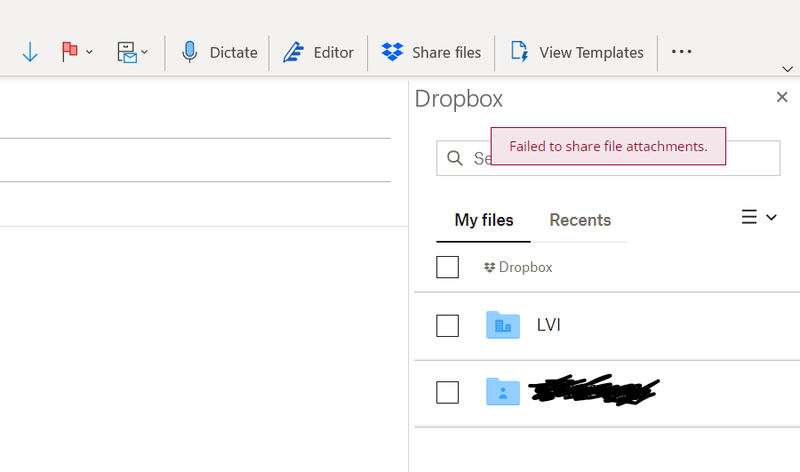Dismiss the Failed to share file attachments message

click(x=608, y=146)
